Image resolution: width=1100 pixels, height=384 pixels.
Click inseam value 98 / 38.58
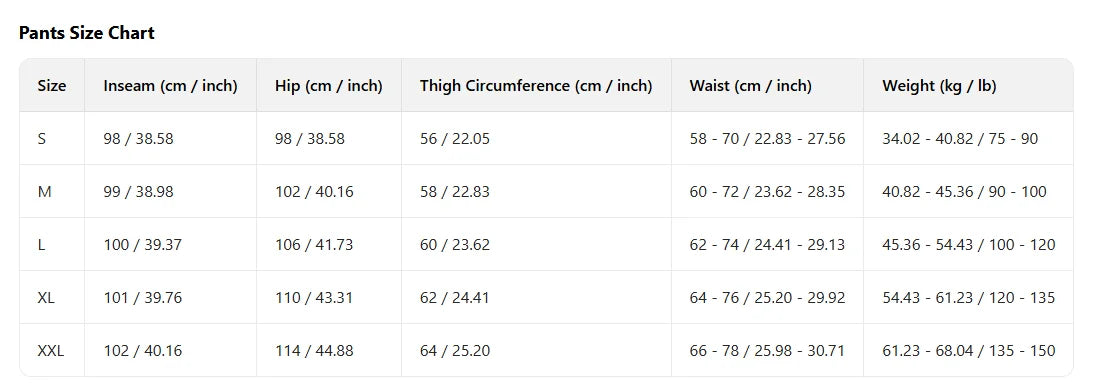coord(138,139)
